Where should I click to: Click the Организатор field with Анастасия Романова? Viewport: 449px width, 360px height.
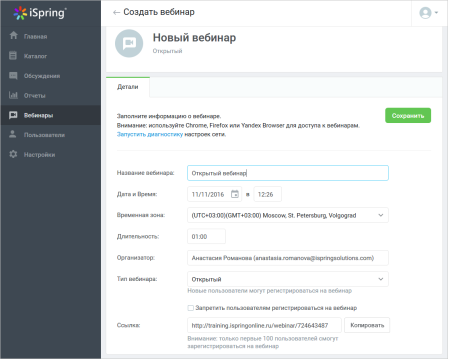pos(288,258)
